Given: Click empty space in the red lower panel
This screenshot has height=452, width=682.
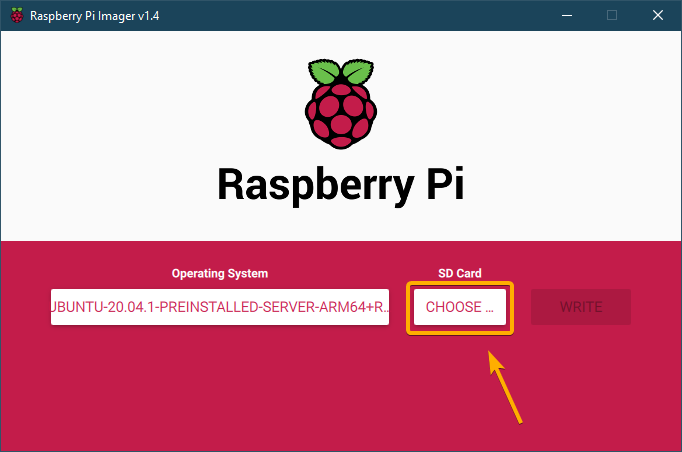Looking at the screenshot, I should click(200, 400).
